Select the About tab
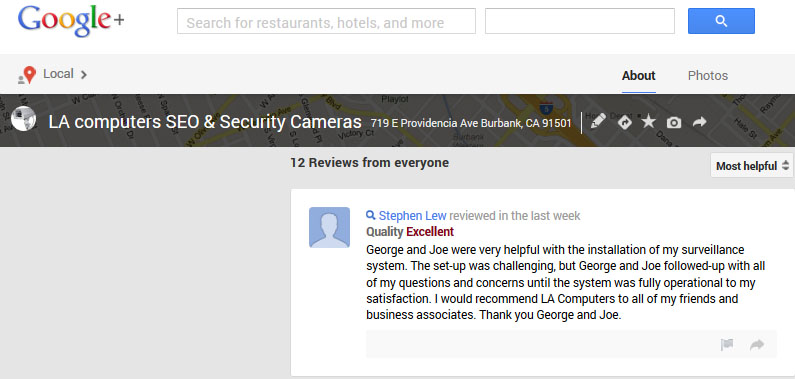The height and width of the screenshot is (379, 795). pyautogui.click(x=638, y=75)
